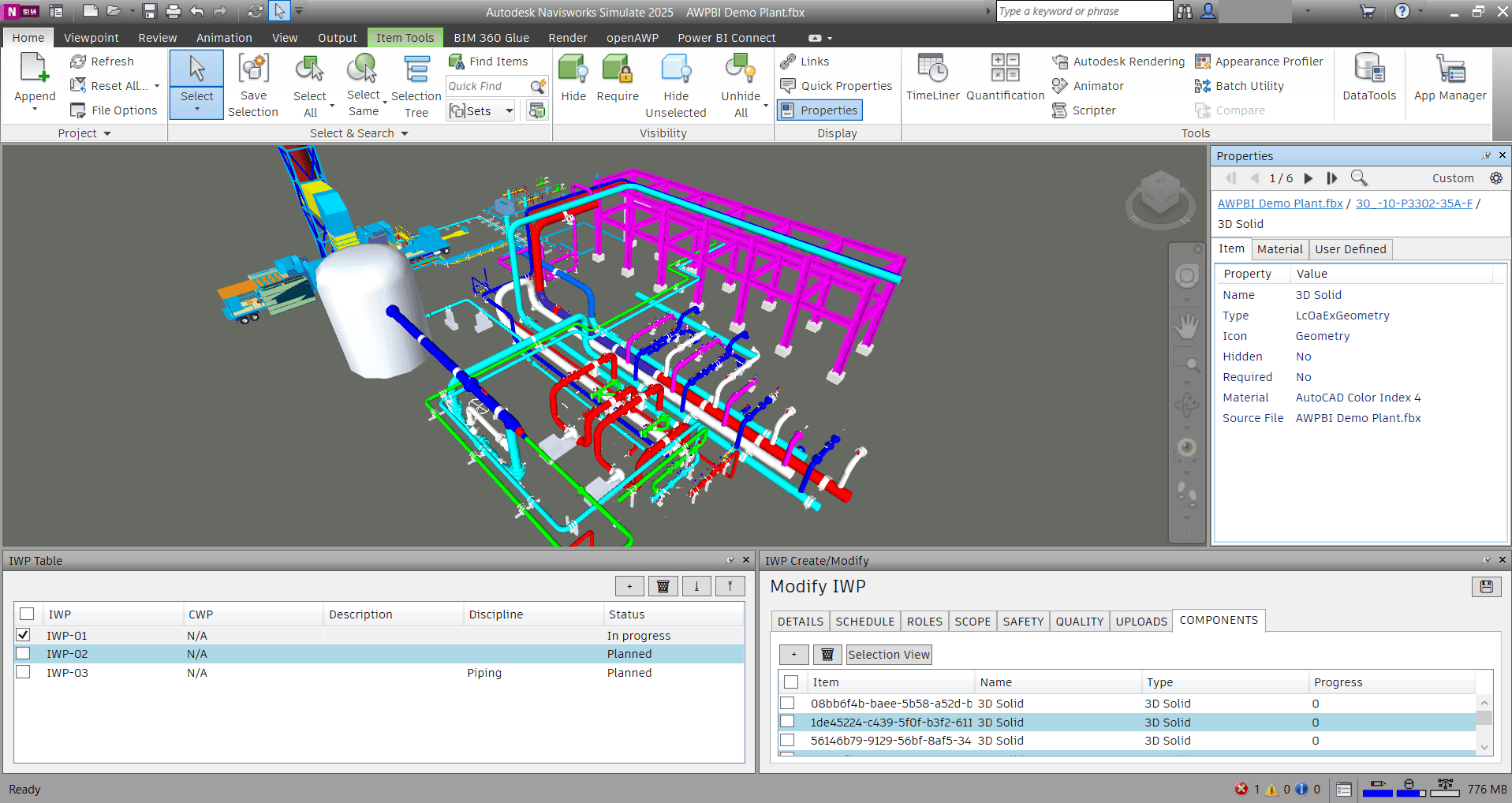1512x803 pixels.
Task: Click the save icon in Modify IWP
Action: tap(1486, 587)
